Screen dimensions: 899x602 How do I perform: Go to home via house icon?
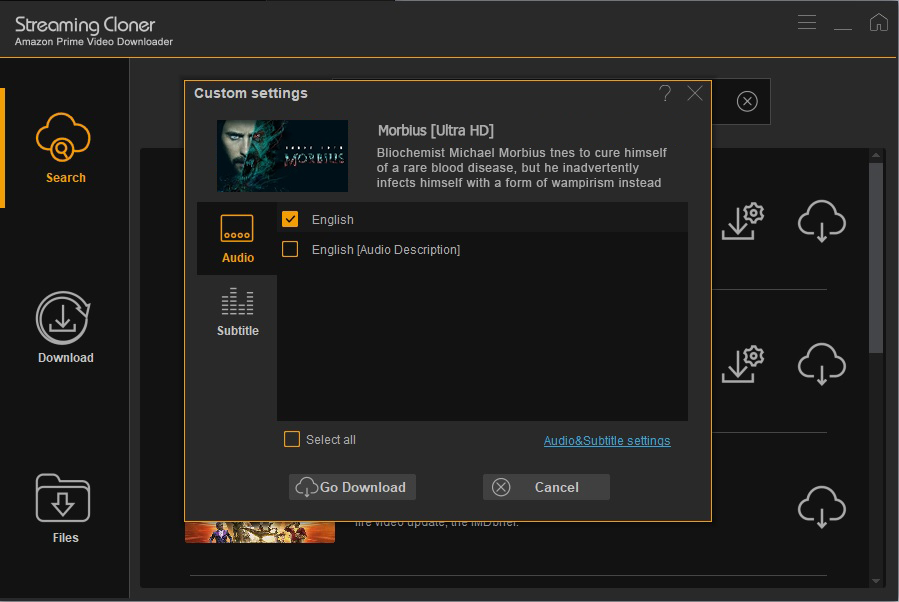click(x=878, y=22)
